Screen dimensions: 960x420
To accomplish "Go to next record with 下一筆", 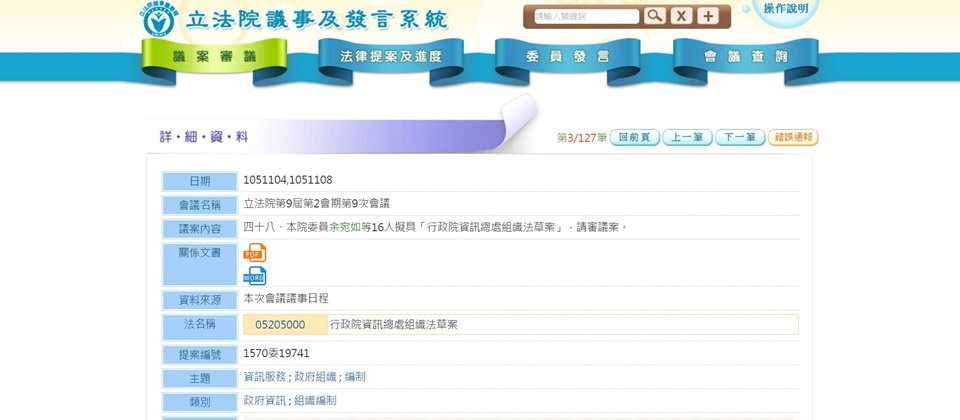I will (740, 138).
